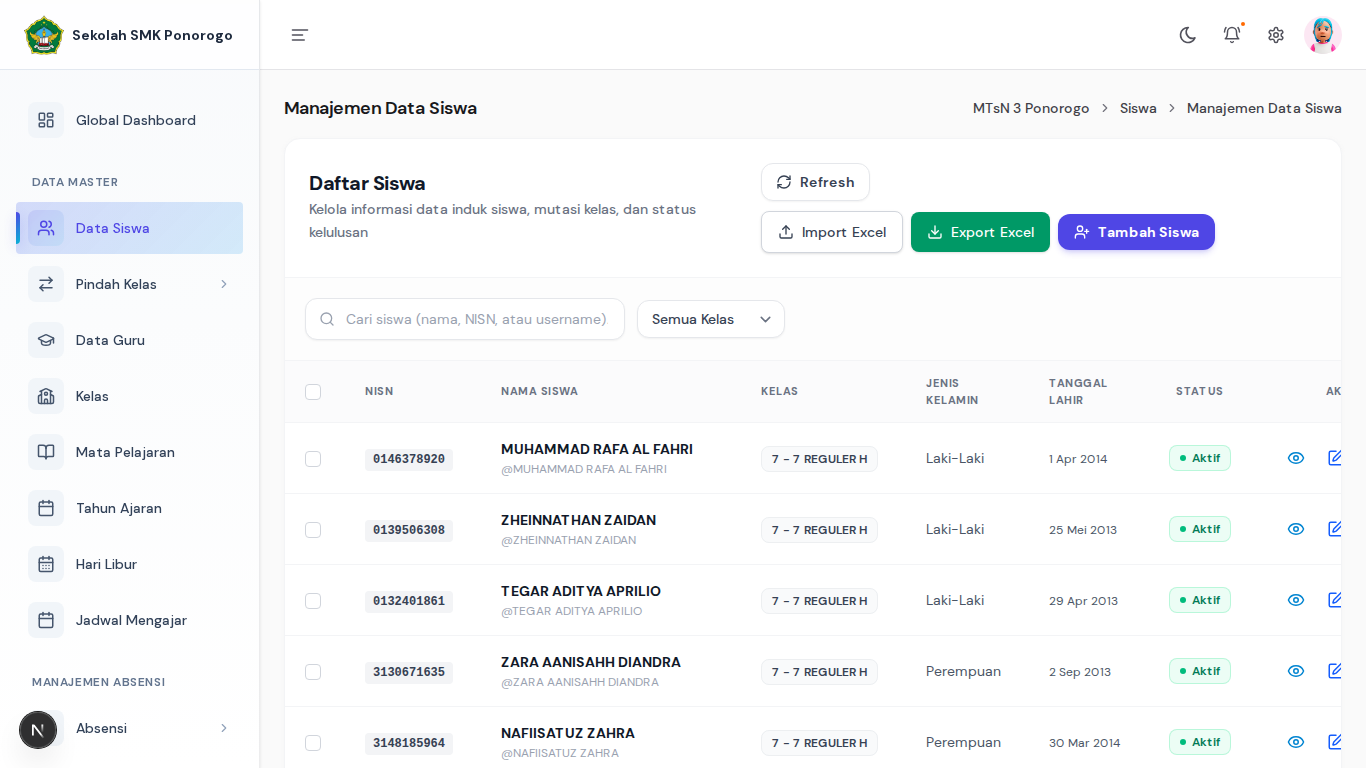Focus the Cari siswa search field
The width and height of the screenshot is (1366, 768).
[465, 319]
